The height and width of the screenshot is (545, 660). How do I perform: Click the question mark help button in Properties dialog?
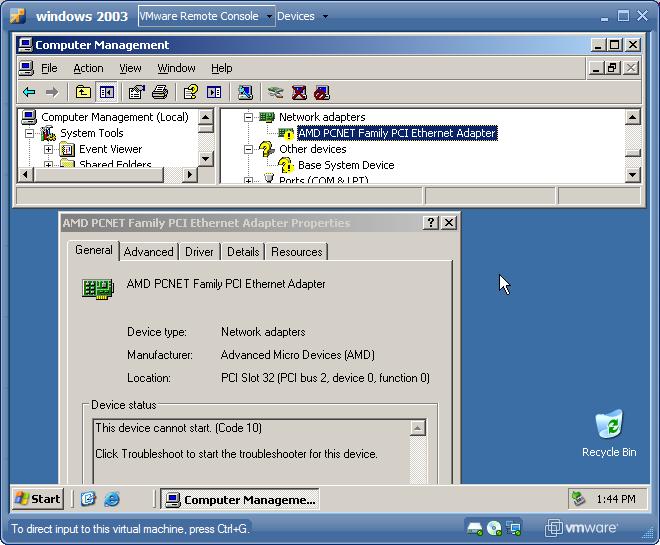click(x=431, y=223)
